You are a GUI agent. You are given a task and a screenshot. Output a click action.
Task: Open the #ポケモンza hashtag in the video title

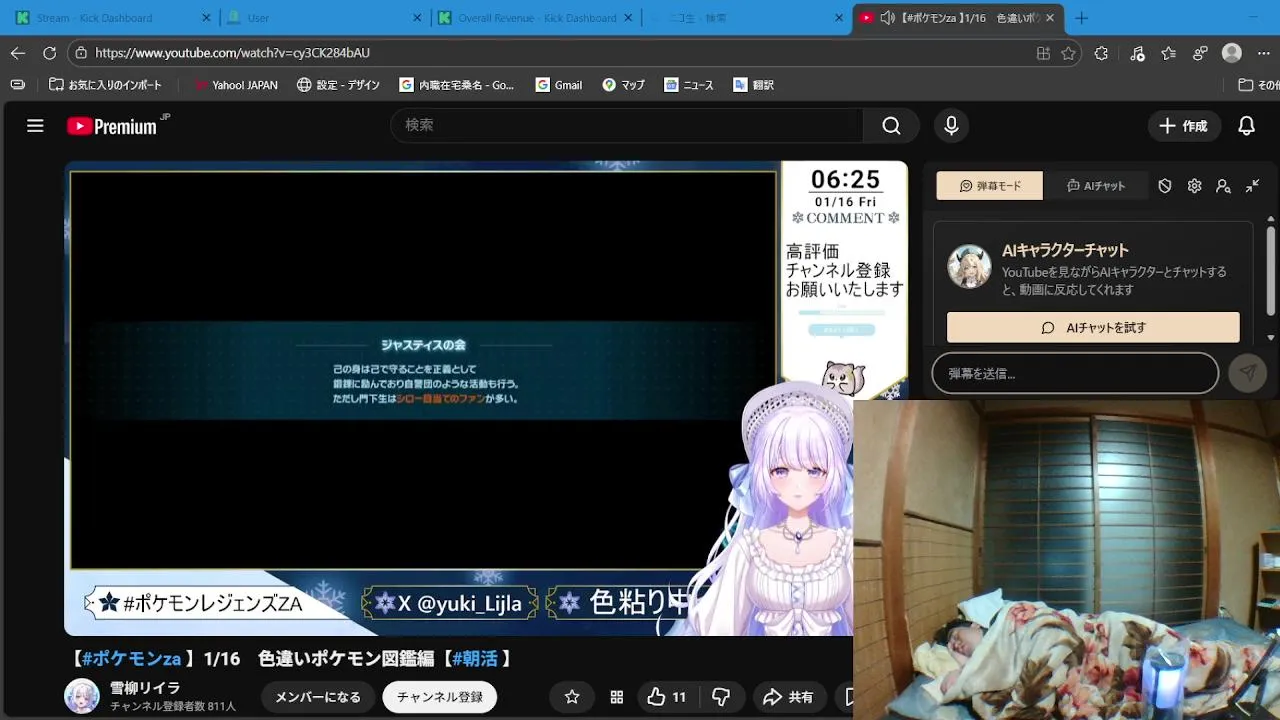131,658
